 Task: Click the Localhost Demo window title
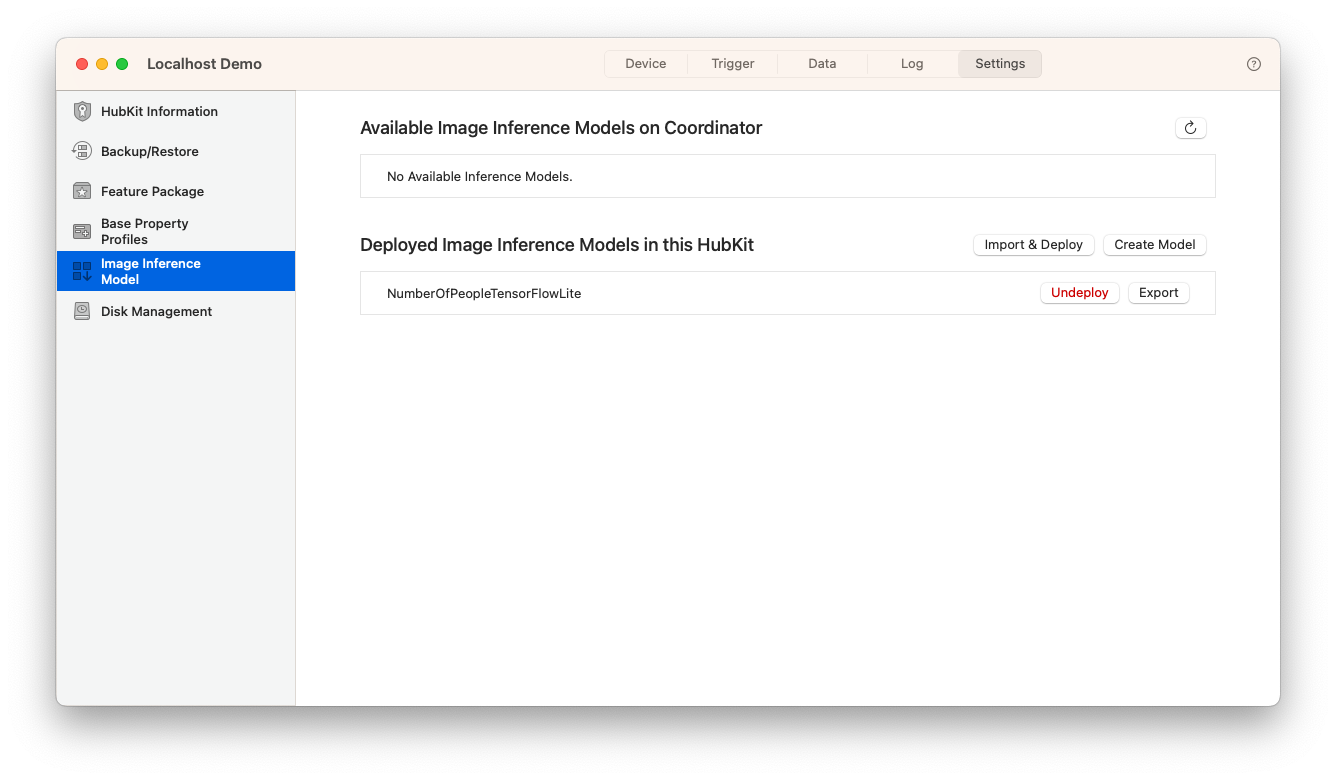point(204,63)
